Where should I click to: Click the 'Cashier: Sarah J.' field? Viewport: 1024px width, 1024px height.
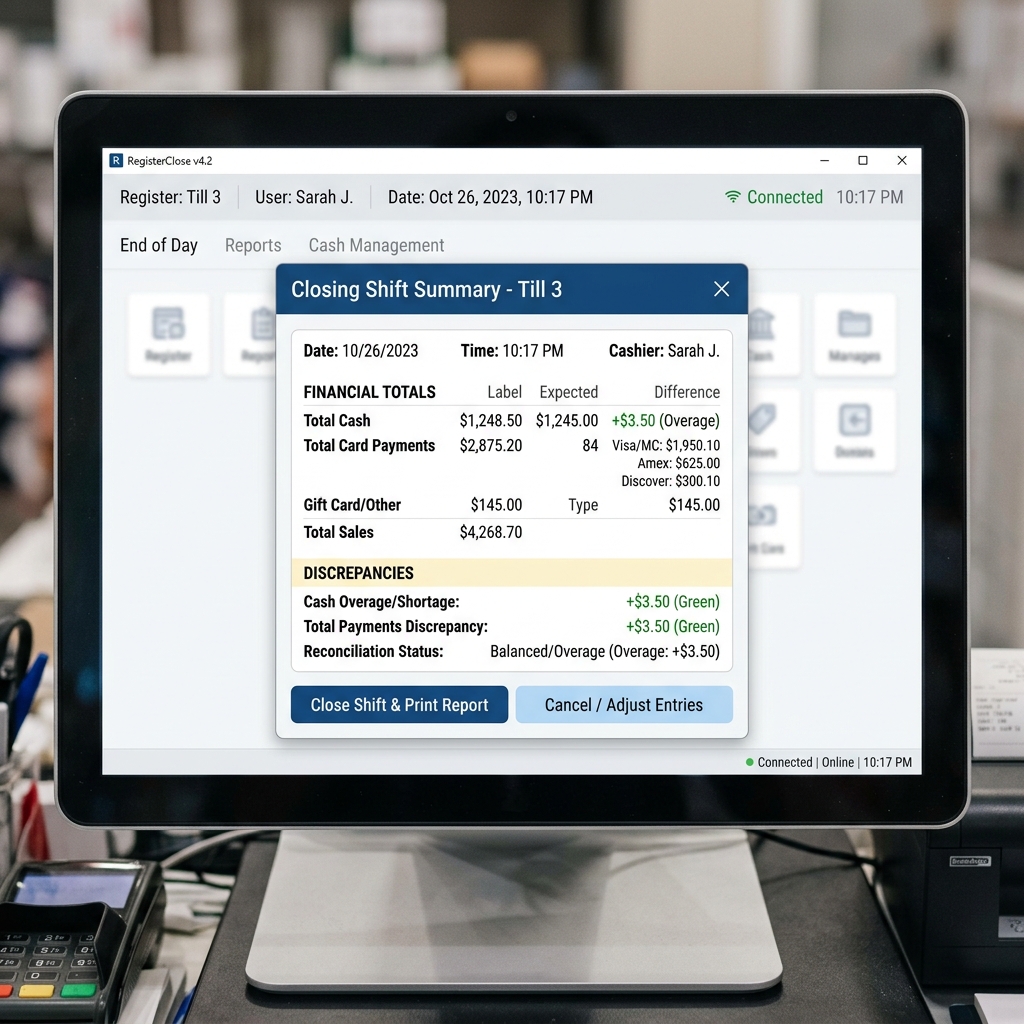(x=664, y=351)
